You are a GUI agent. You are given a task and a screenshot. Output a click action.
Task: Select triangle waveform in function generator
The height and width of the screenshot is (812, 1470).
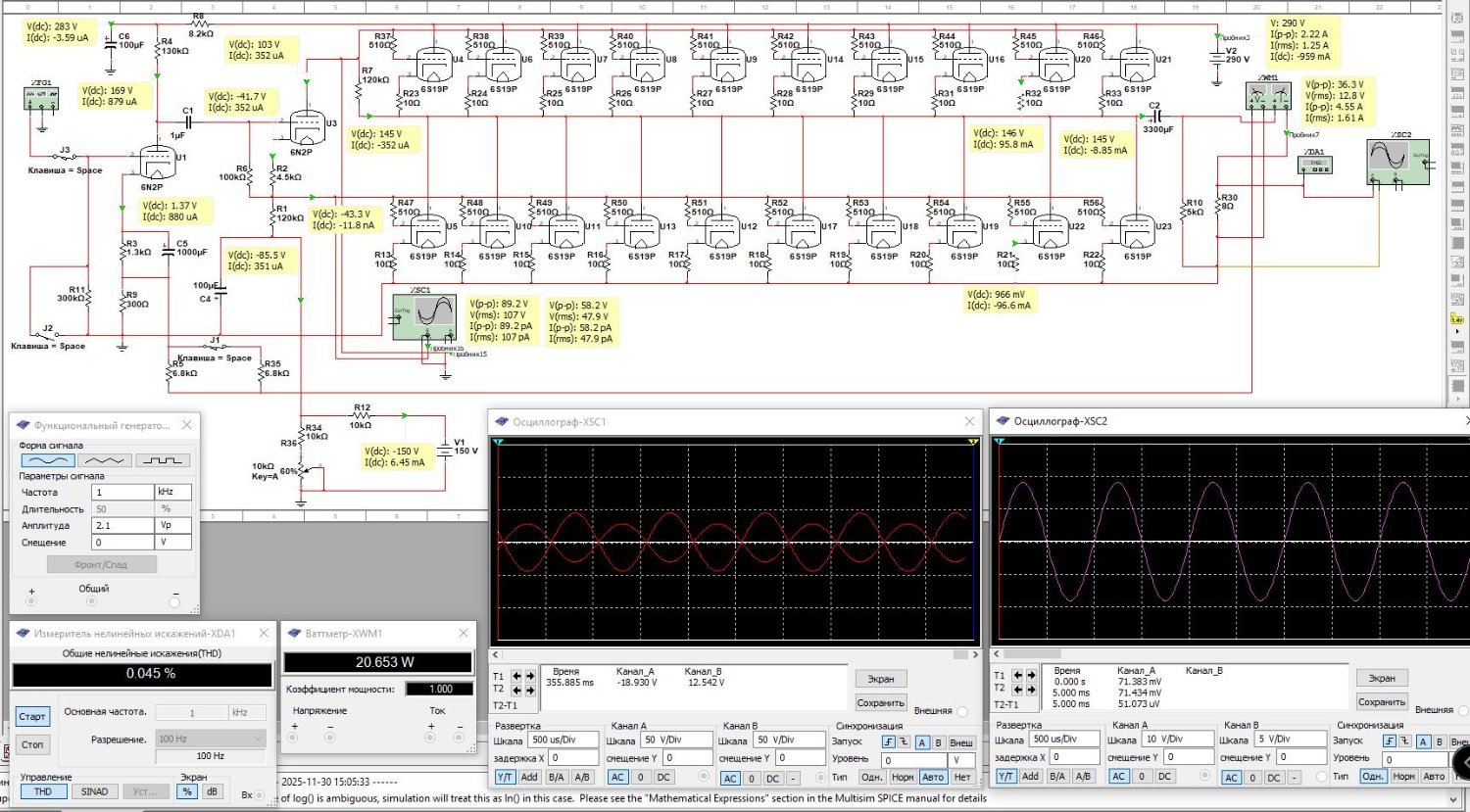(x=105, y=460)
